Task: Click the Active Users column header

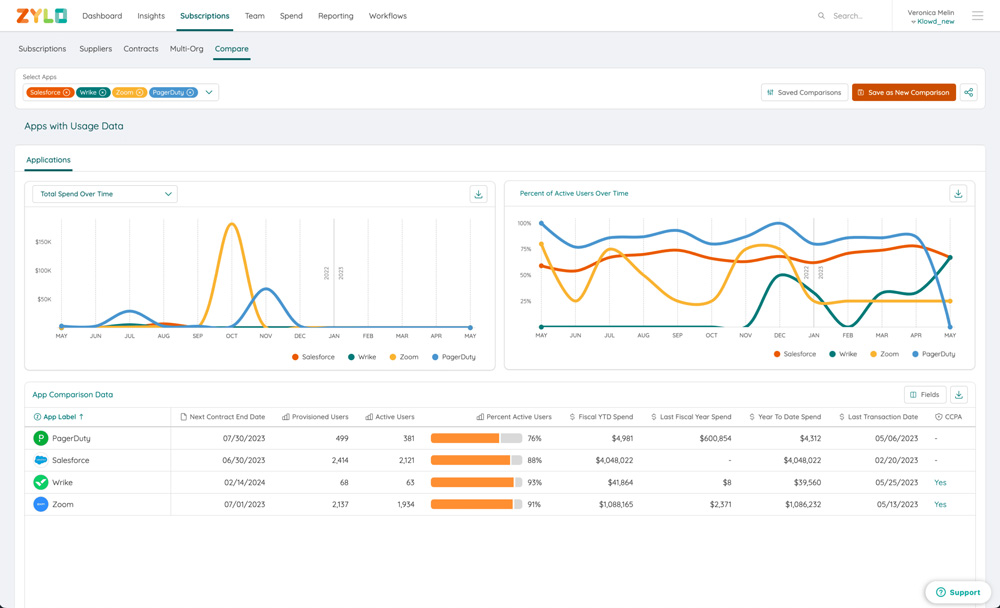Action: pos(390,417)
